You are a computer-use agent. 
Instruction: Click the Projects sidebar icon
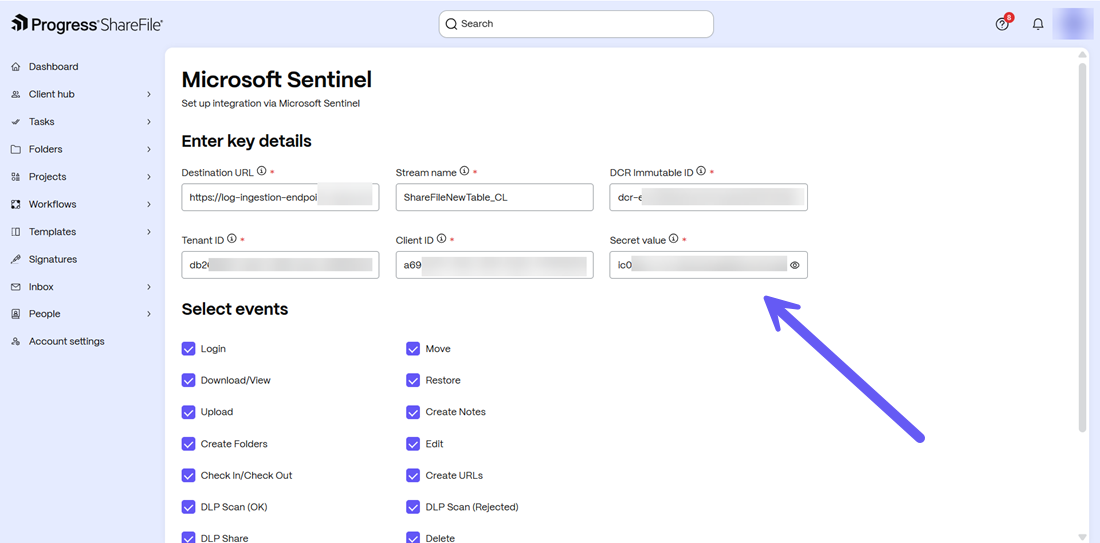[x=15, y=177]
